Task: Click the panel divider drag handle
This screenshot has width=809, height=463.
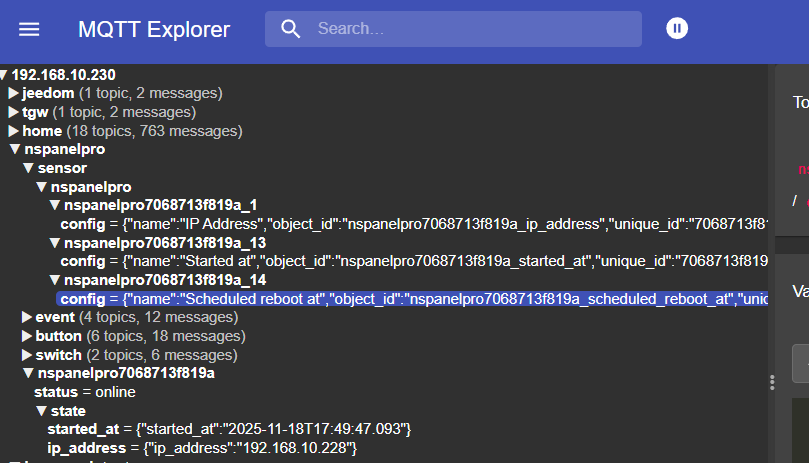Action: [771, 382]
